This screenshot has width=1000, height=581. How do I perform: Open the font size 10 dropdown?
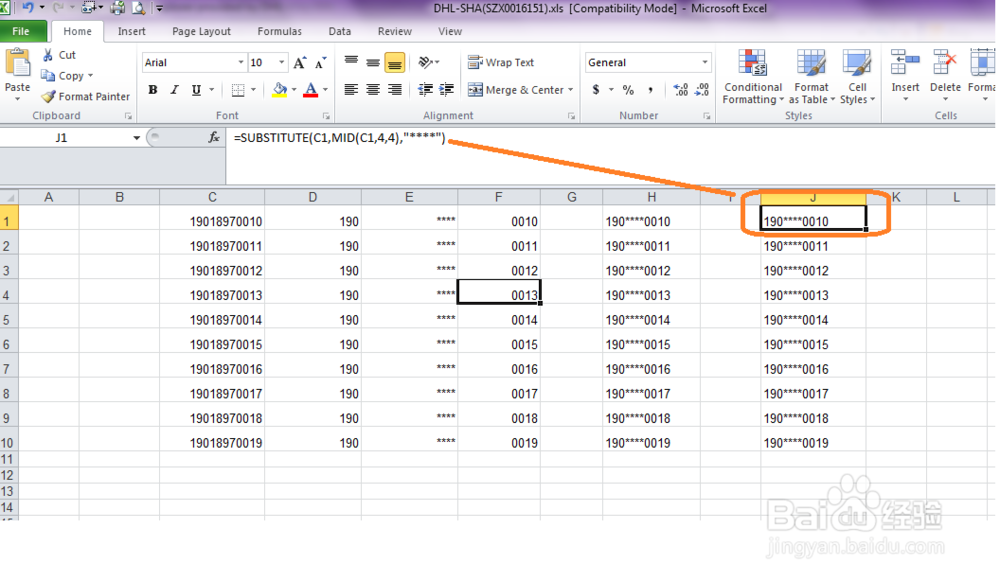click(x=281, y=63)
